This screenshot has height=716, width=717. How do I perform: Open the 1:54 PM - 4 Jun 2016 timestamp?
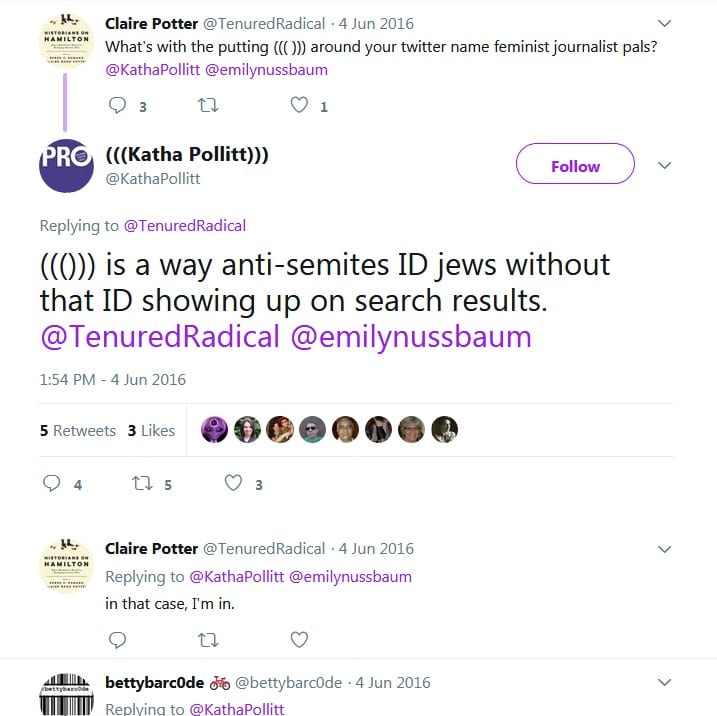113,380
